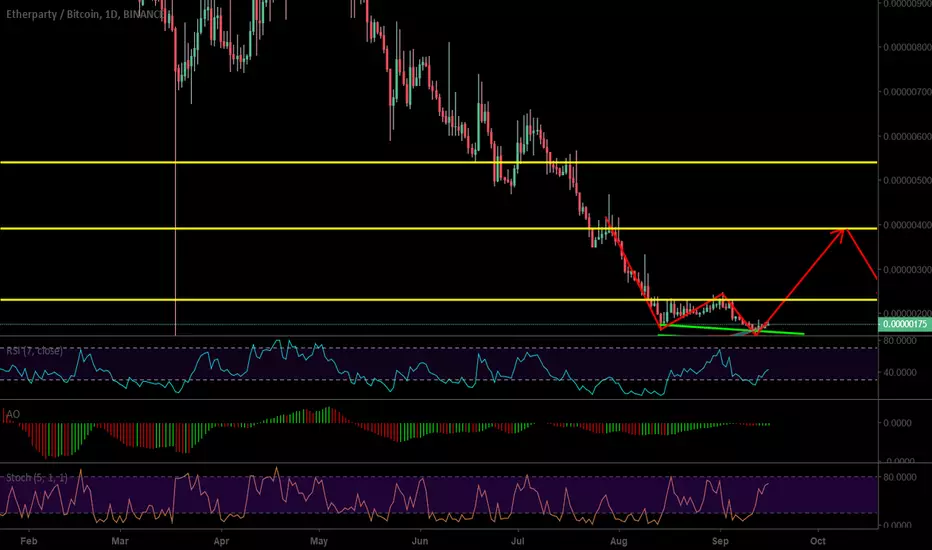Click the 80.0000 value on Stoch scale
The height and width of the screenshot is (550, 932).
[899, 477]
